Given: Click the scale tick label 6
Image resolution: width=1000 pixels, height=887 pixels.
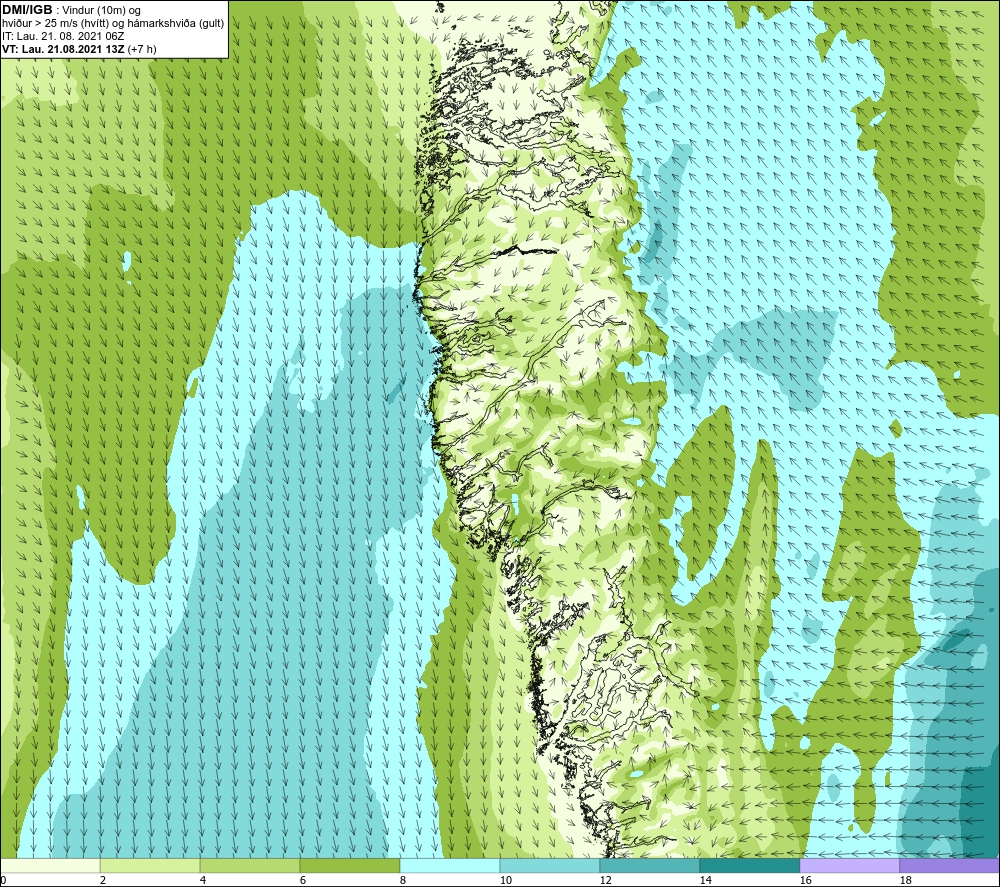Looking at the screenshot, I should coord(303,881).
